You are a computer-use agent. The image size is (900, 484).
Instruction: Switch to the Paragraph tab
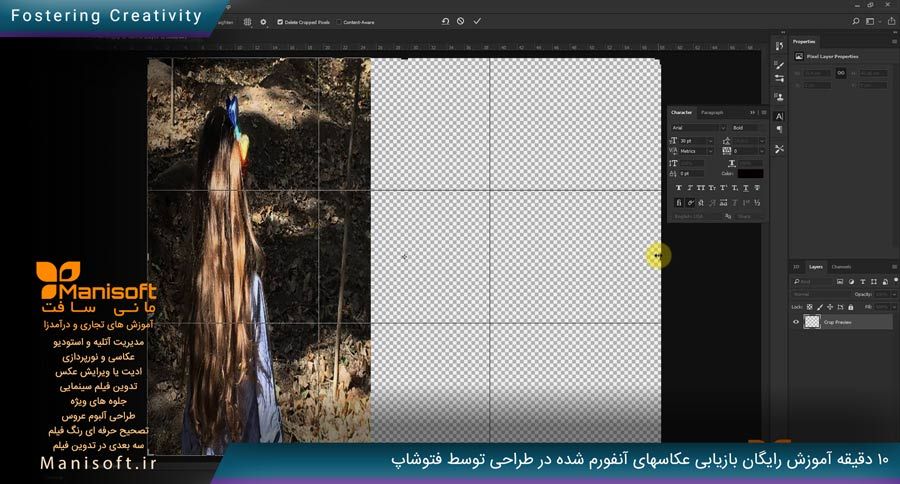pyautogui.click(x=712, y=113)
